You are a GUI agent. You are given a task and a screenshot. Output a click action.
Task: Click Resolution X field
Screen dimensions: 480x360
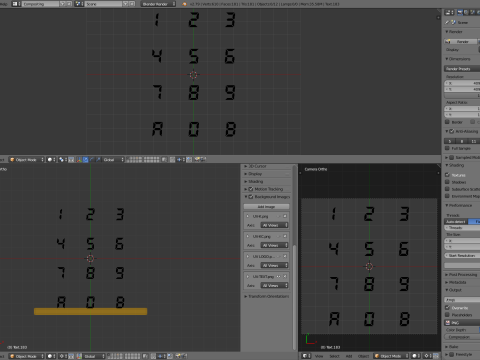tap(462, 83)
